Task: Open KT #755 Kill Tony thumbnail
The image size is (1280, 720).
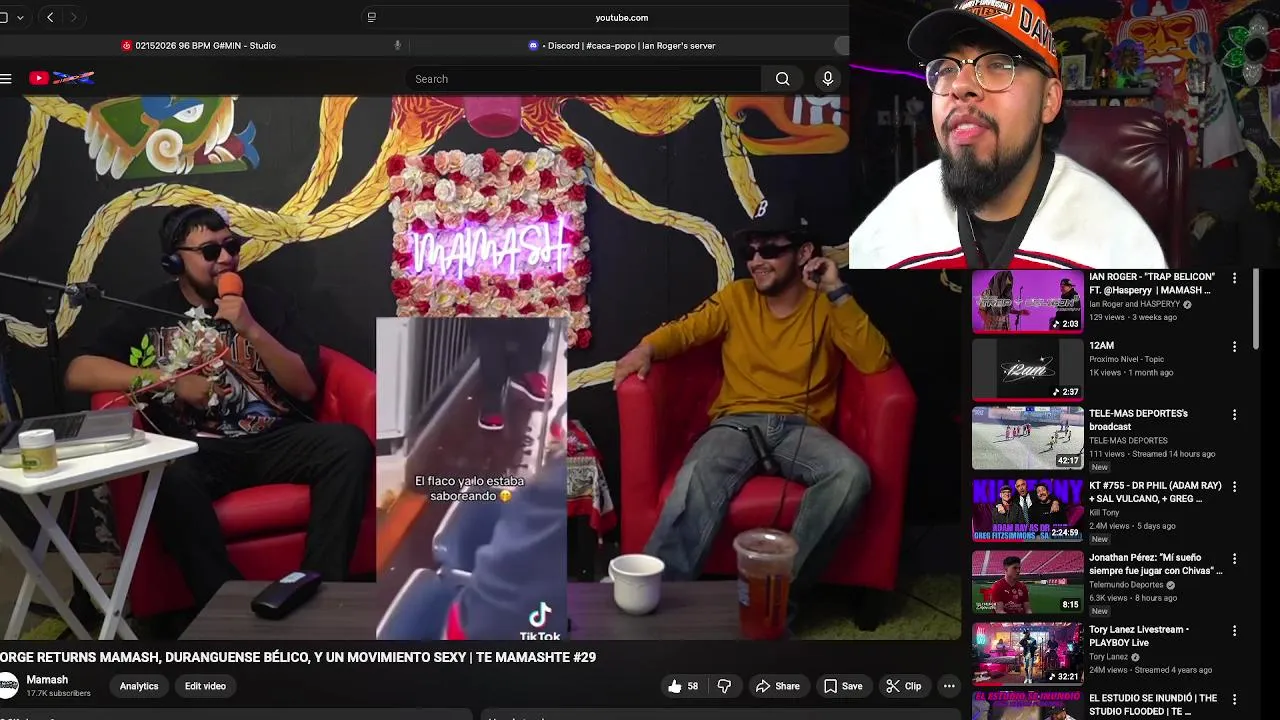Action: [1027, 510]
